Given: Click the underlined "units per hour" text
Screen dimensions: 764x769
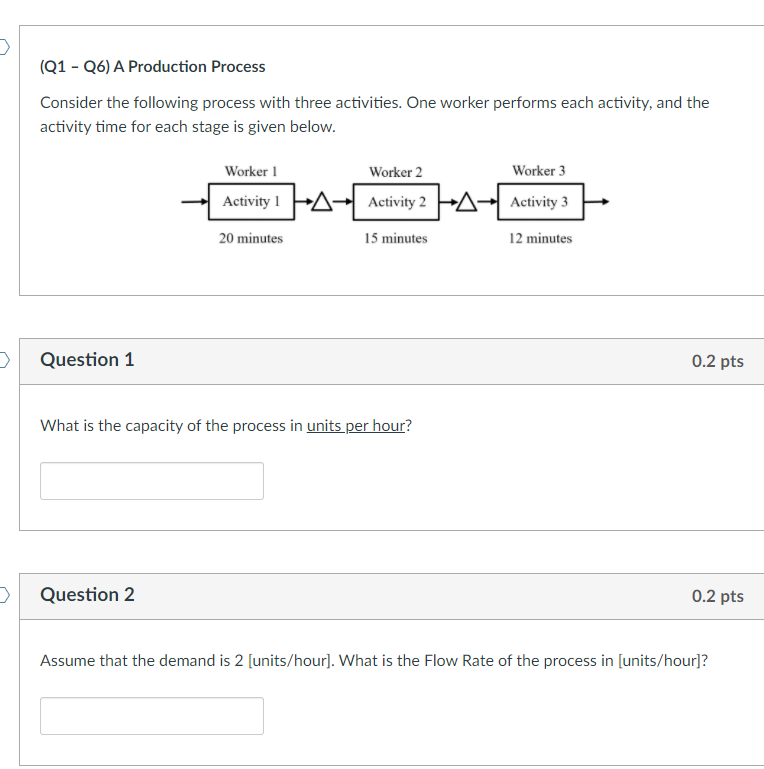Looking at the screenshot, I should (x=355, y=426).
